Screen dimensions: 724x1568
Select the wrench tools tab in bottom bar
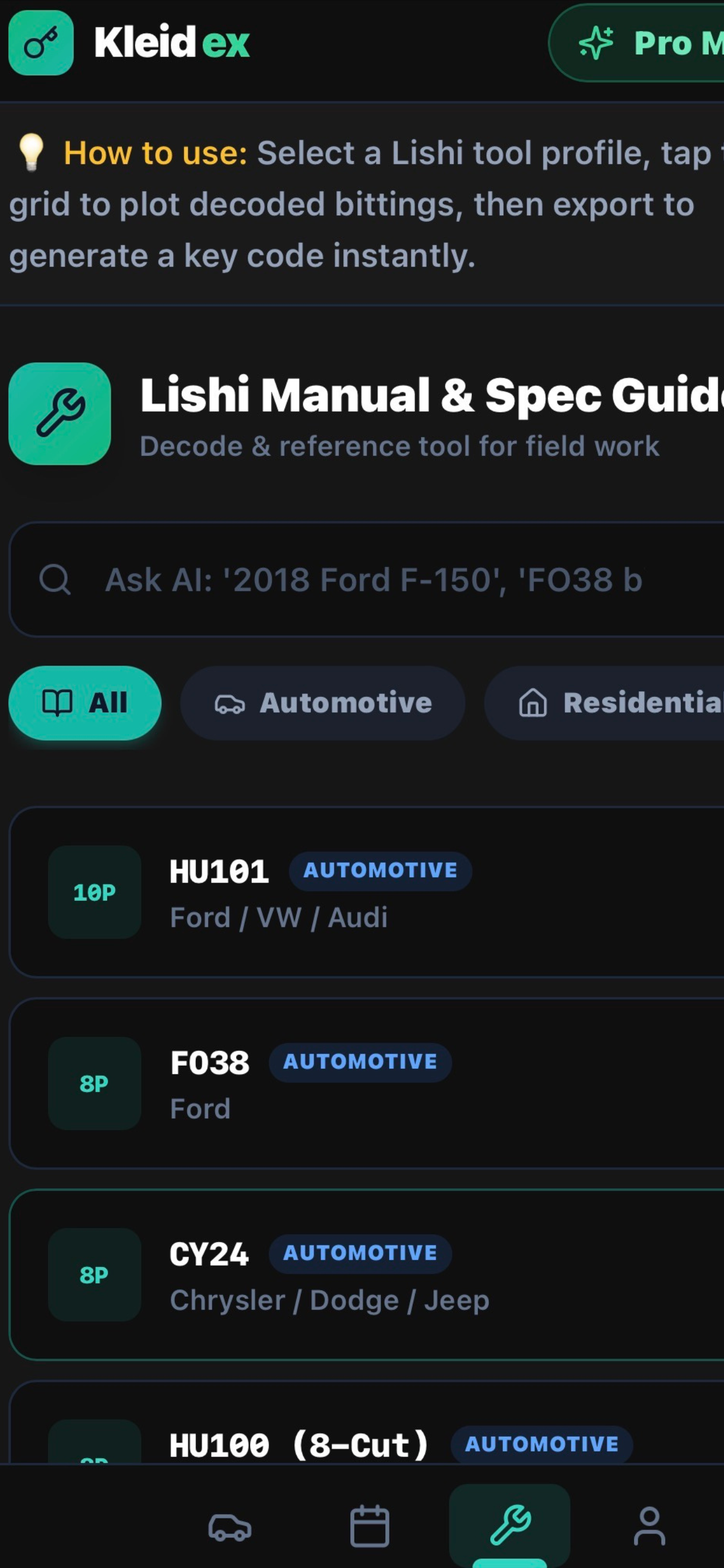(510, 1525)
